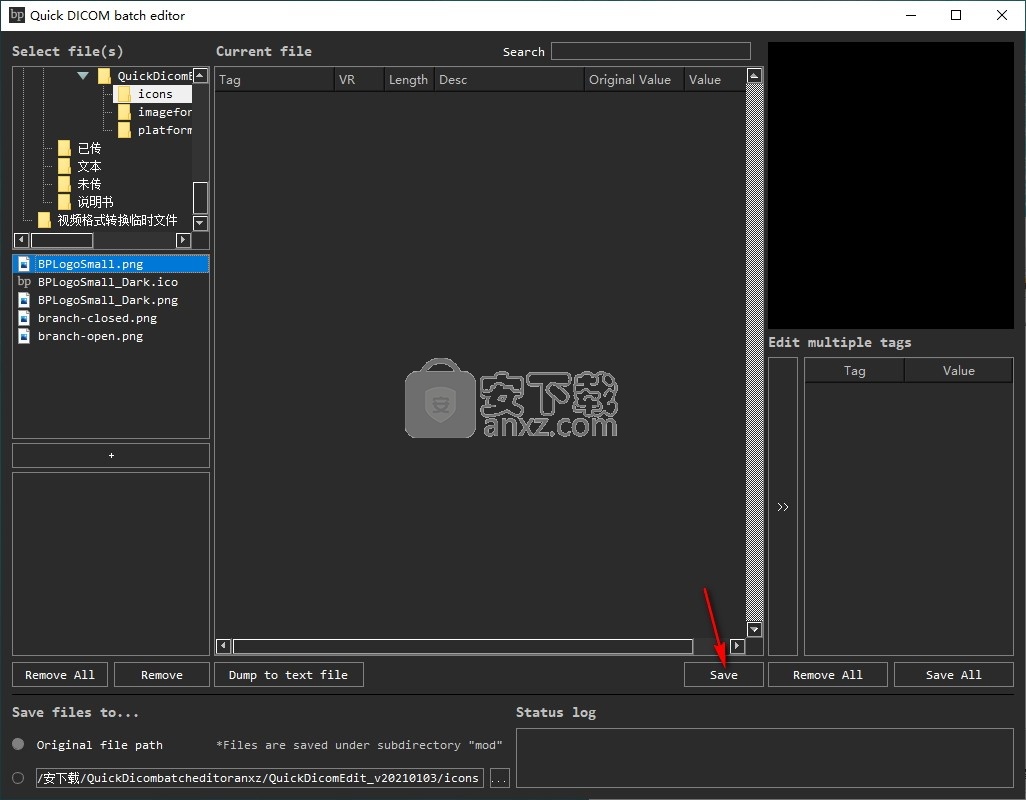This screenshot has height=800, width=1026.
Task: Open the ... browse folder button
Action: click(x=499, y=778)
